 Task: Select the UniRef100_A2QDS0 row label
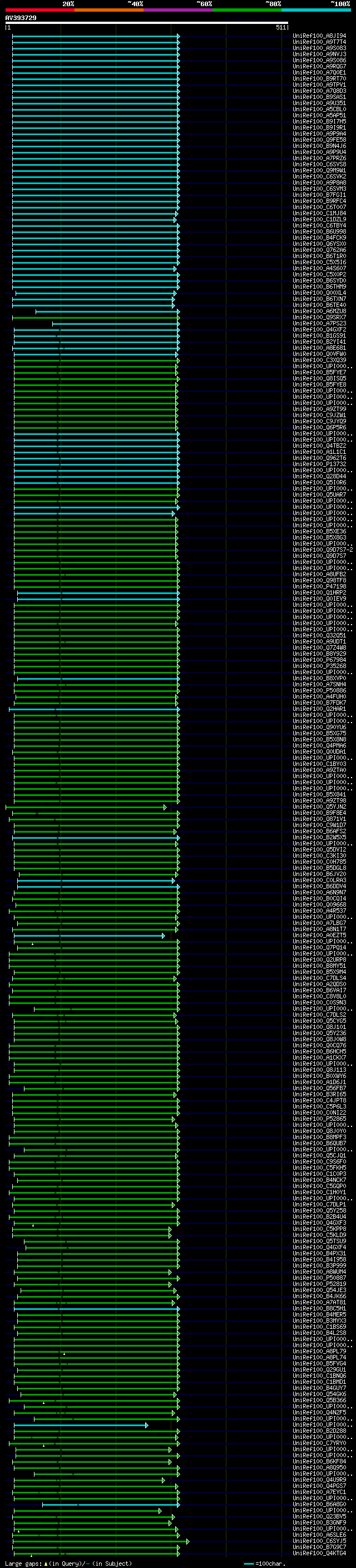pos(319,985)
